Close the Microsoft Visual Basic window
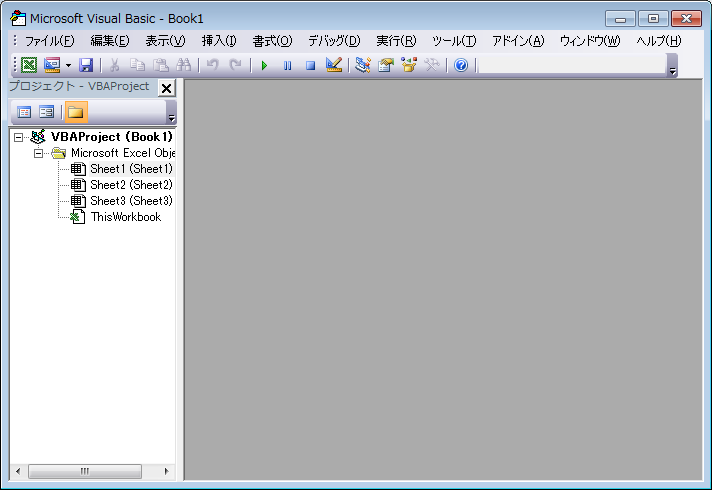The height and width of the screenshot is (490, 712). point(686,19)
